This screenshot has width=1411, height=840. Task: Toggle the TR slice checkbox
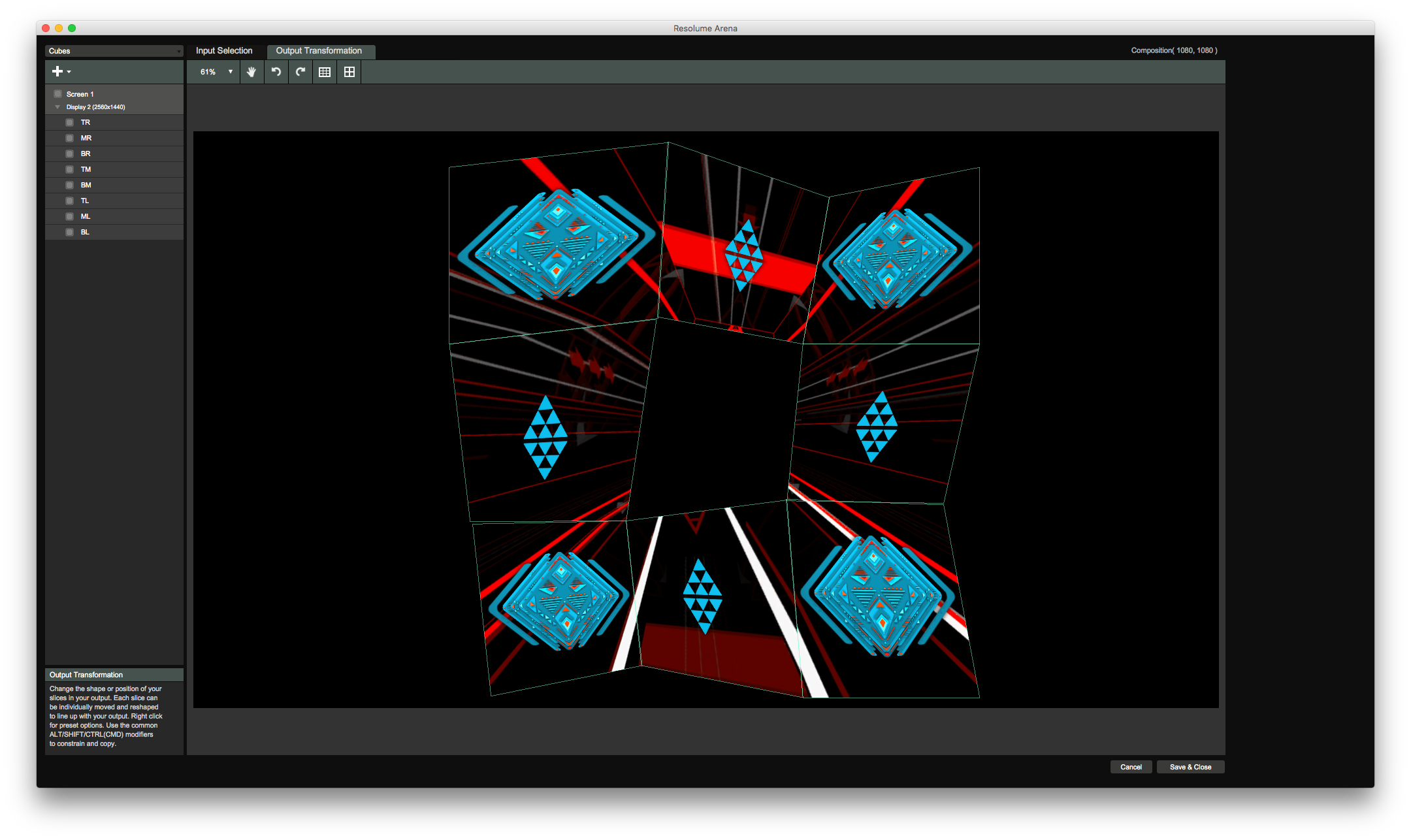click(70, 122)
